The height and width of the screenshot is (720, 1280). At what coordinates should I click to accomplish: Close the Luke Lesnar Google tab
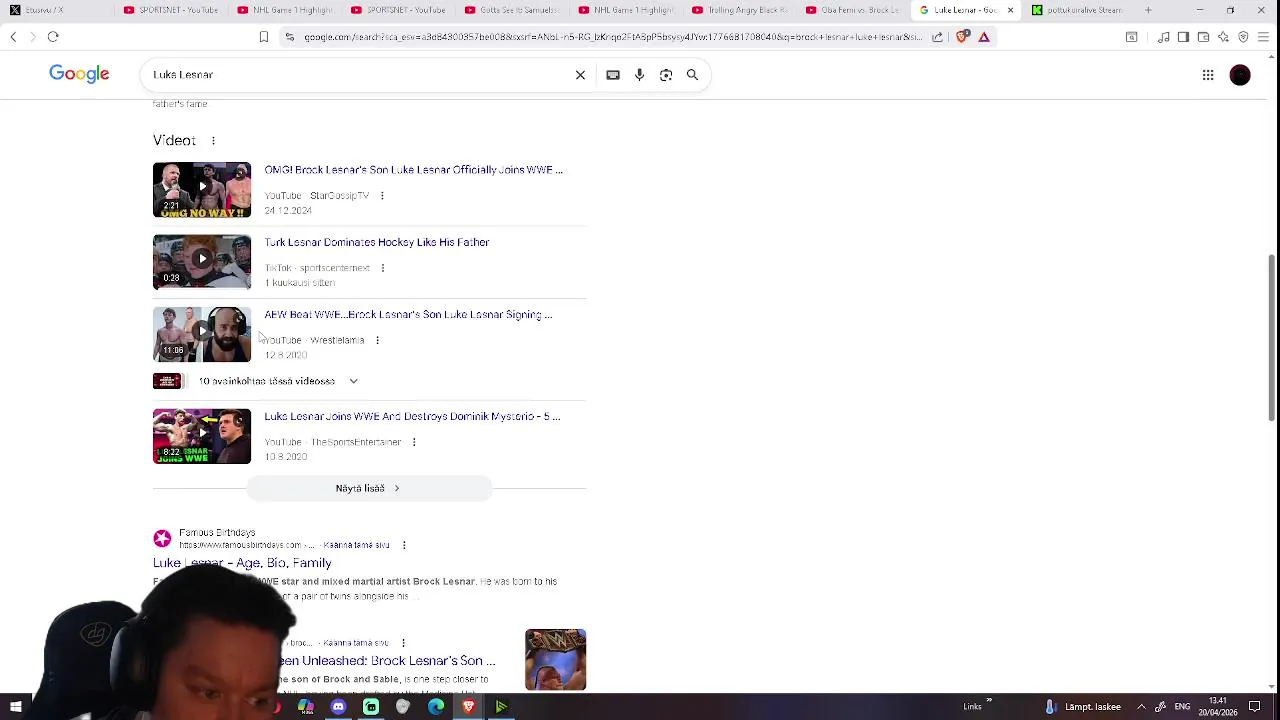(x=1010, y=10)
